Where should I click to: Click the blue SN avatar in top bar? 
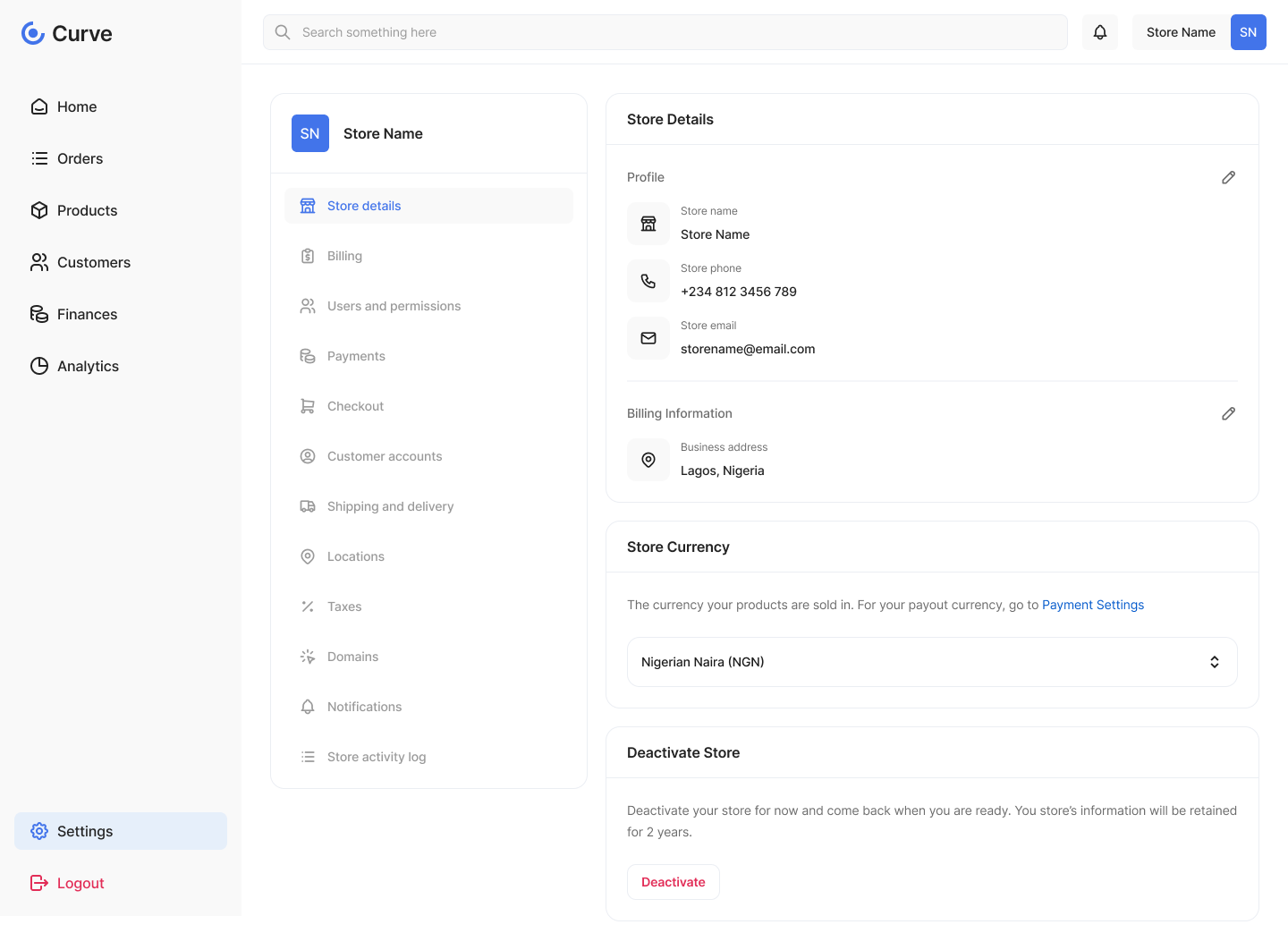pyautogui.click(x=1249, y=32)
